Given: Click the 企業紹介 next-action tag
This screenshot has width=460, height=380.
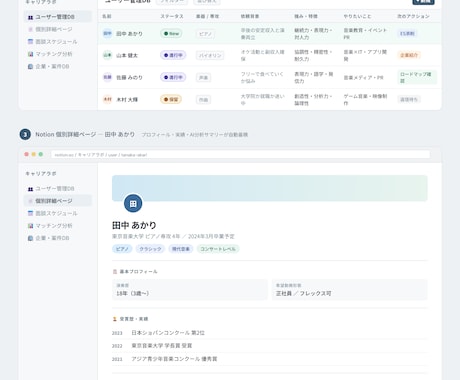Looking at the screenshot, I should point(409,55).
